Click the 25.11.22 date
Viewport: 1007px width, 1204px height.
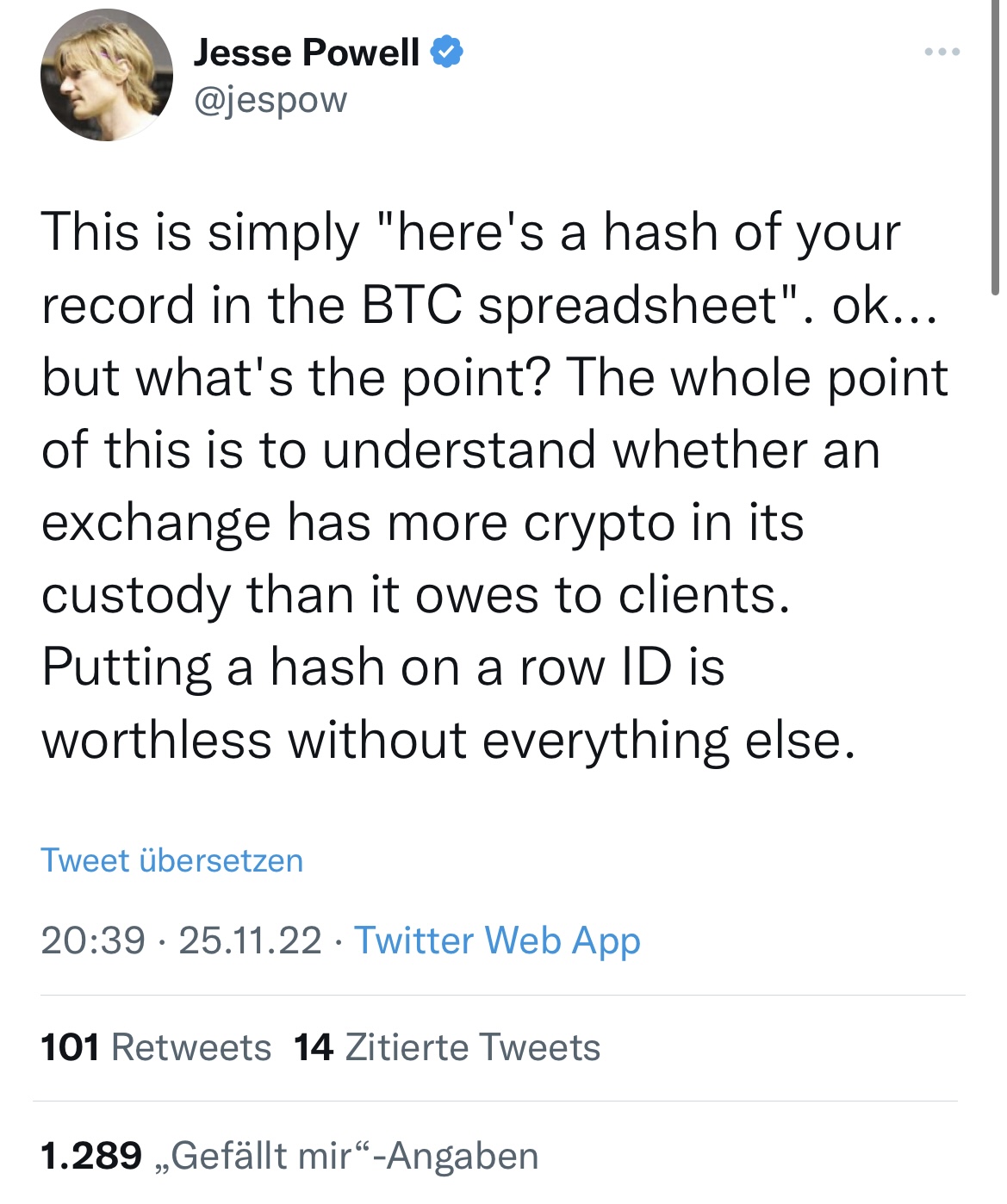pyautogui.click(x=250, y=940)
